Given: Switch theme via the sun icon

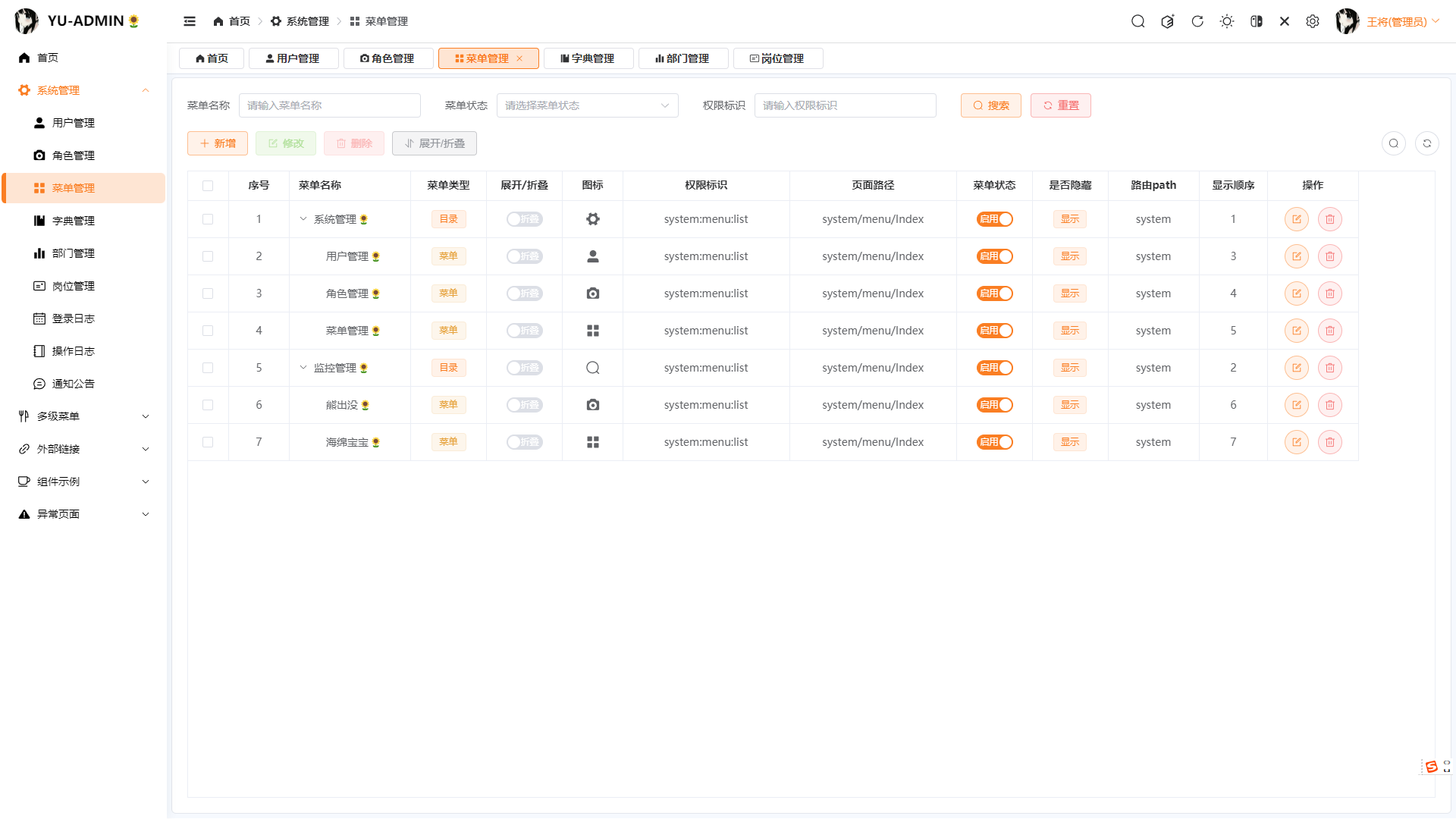Looking at the screenshot, I should (1226, 21).
